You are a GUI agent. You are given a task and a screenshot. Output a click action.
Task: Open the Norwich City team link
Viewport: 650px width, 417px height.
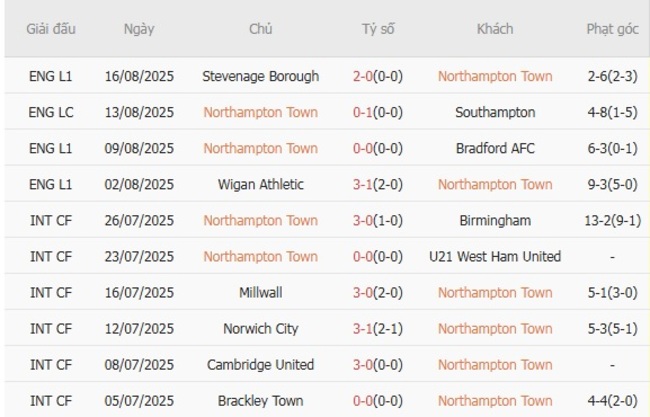260,328
